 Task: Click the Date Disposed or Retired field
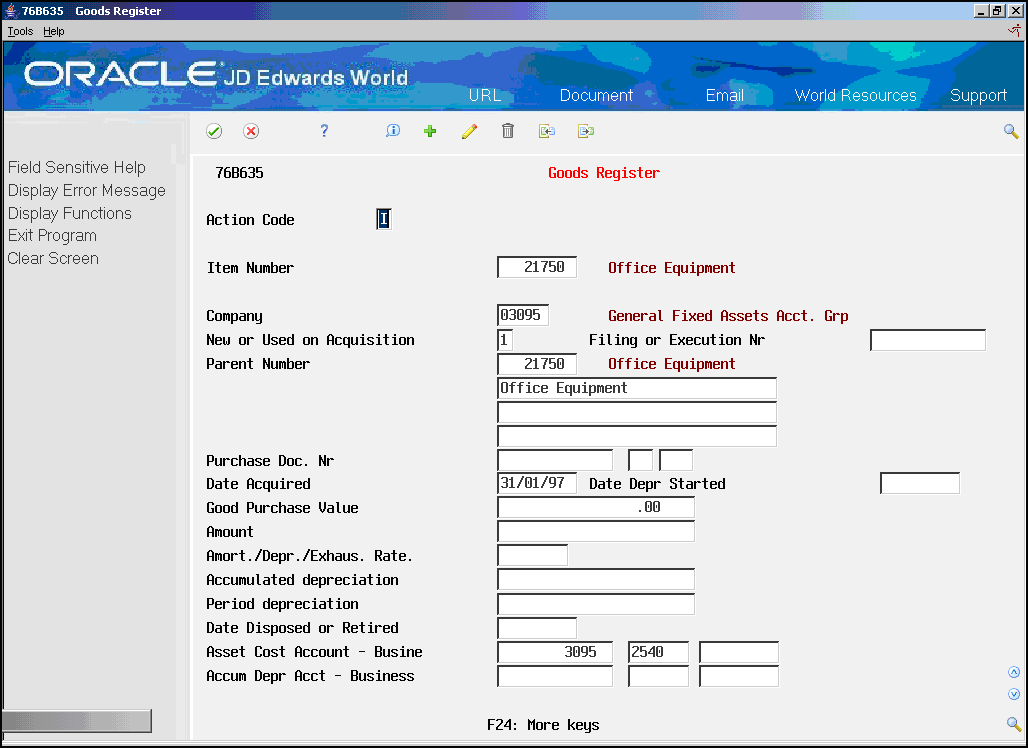[537, 628]
